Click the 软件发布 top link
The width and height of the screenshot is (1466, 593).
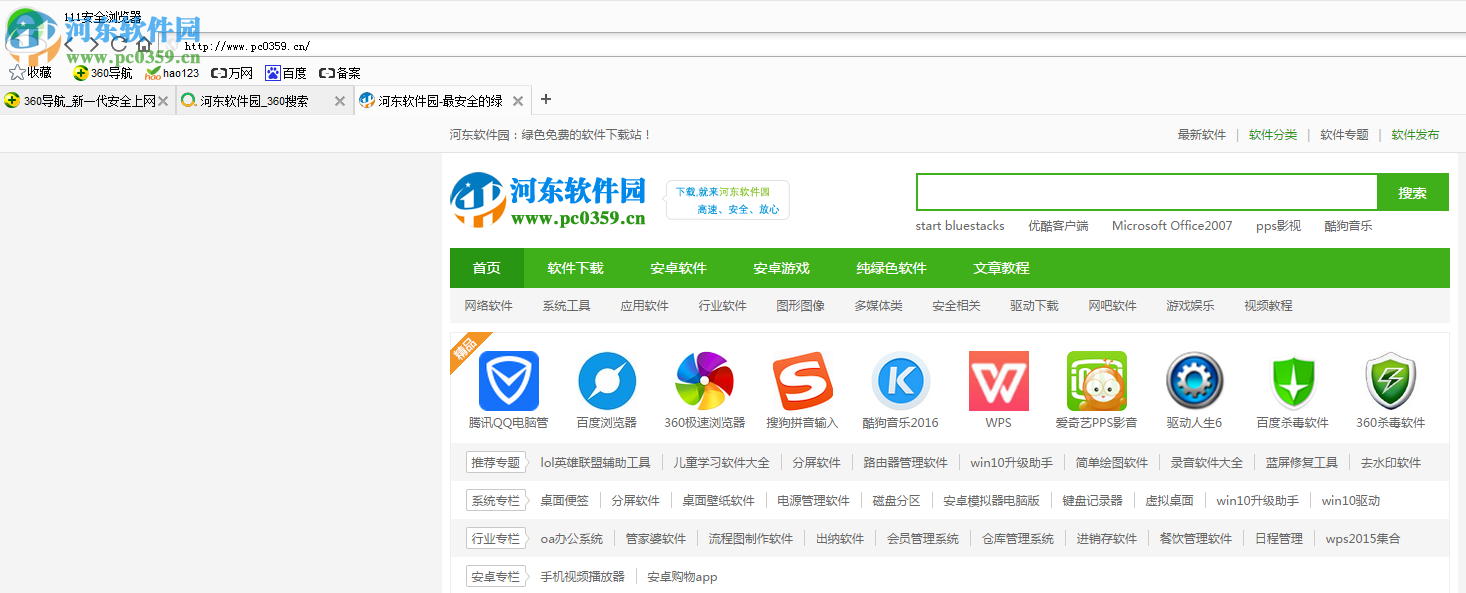[1416, 135]
